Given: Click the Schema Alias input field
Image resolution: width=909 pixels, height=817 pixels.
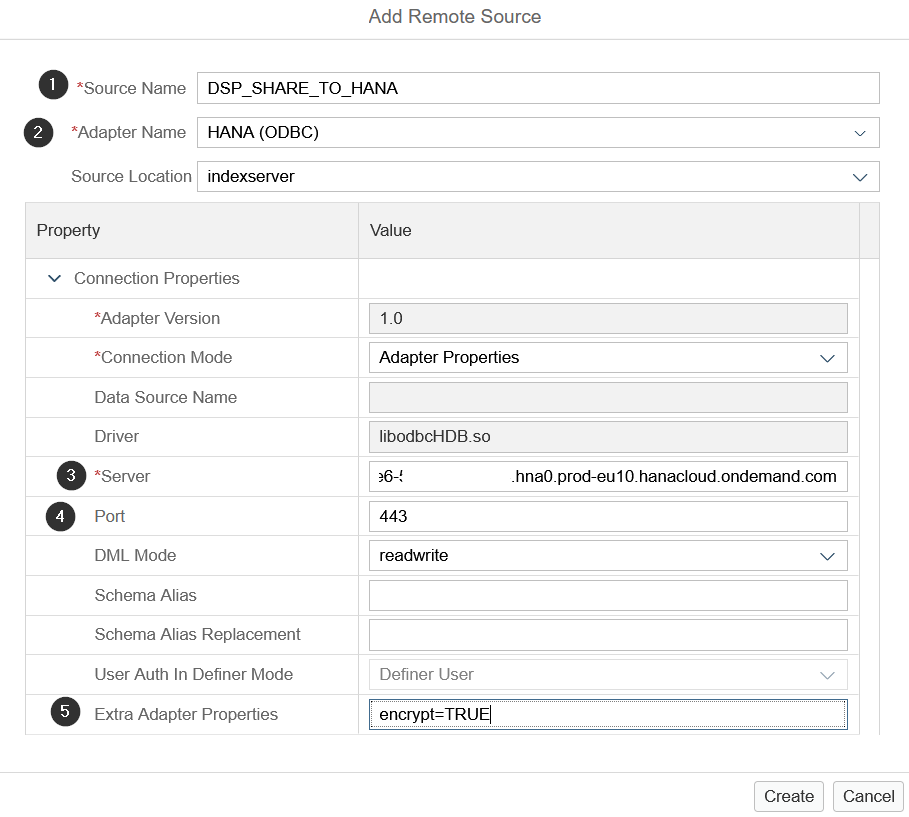Looking at the screenshot, I should [x=608, y=595].
